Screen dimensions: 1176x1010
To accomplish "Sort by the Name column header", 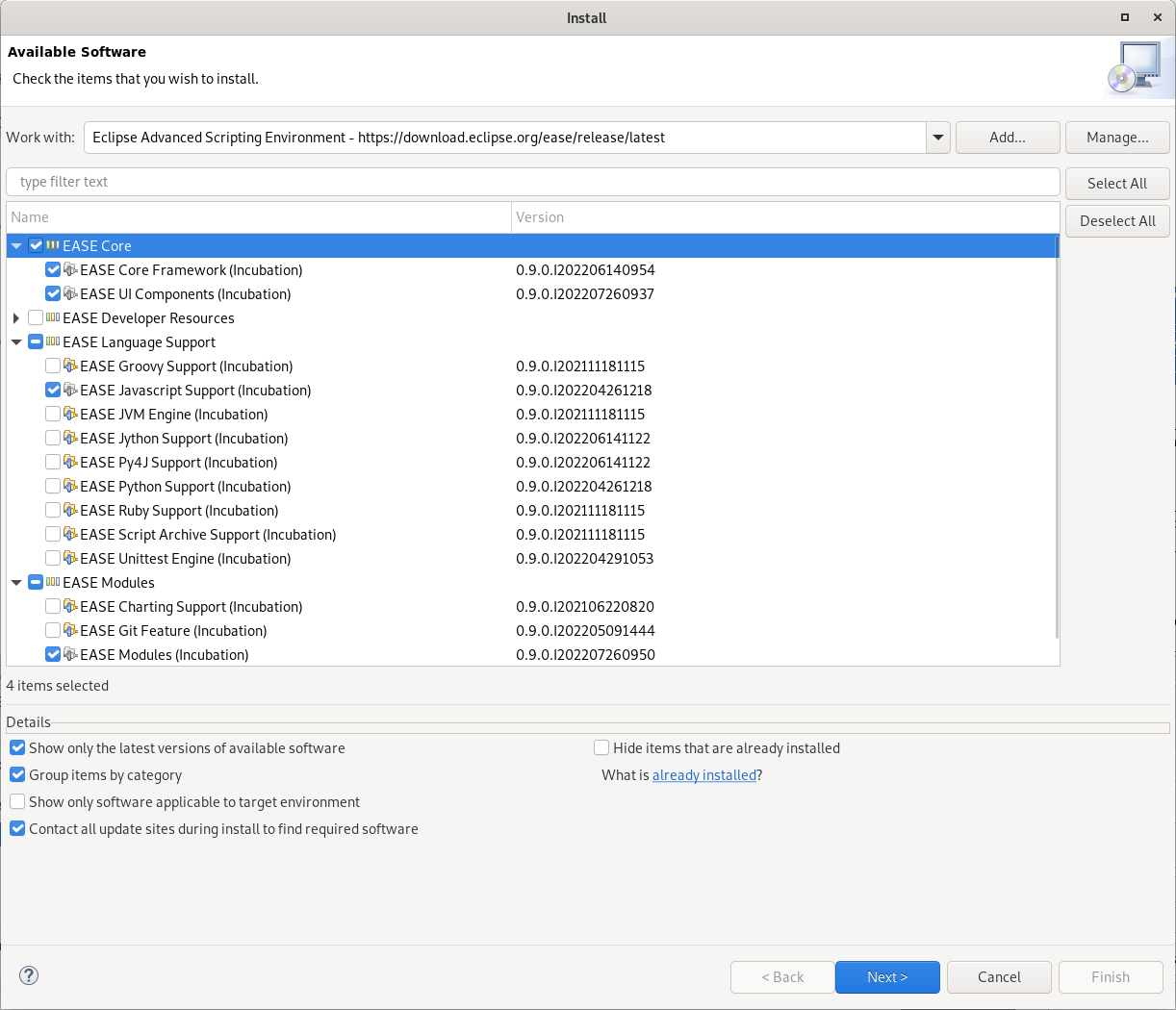I will (259, 217).
